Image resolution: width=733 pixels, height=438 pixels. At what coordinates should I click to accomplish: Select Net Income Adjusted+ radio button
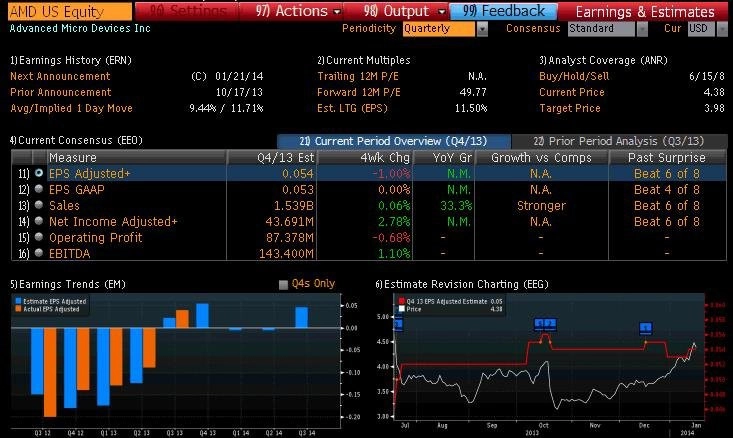[x=39, y=221]
